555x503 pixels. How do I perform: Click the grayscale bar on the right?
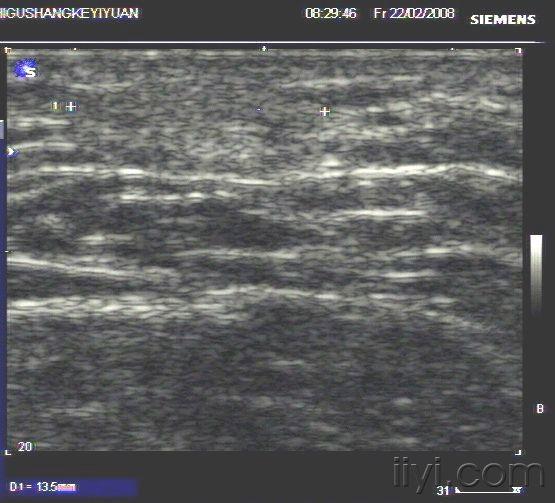click(x=536, y=274)
